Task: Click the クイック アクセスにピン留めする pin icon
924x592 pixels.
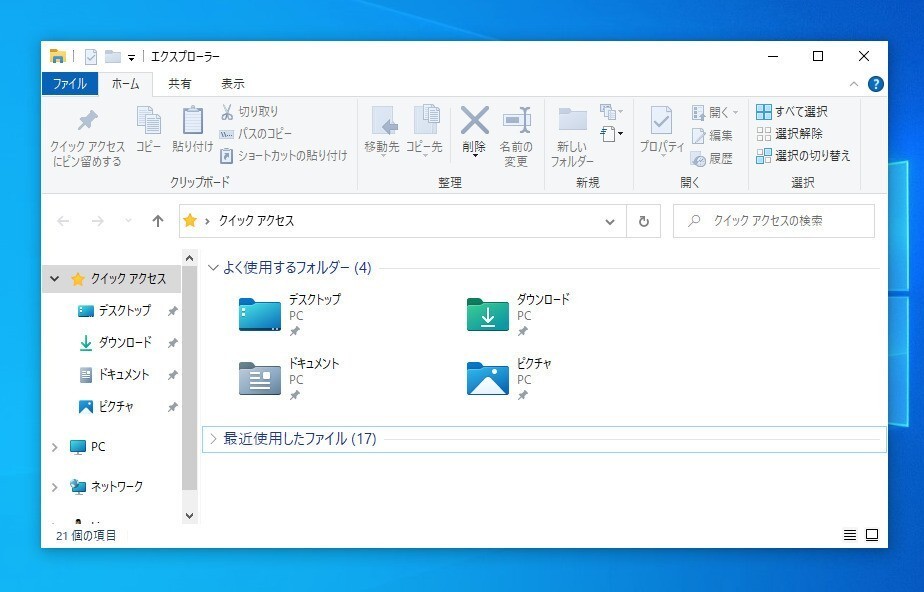Action: [x=87, y=121]
